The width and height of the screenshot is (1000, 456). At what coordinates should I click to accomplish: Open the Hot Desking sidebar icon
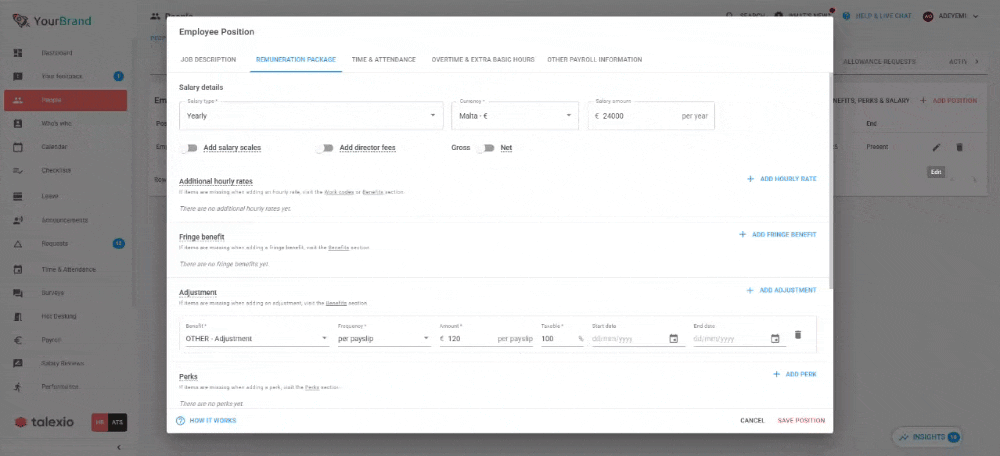coord(18,316)
